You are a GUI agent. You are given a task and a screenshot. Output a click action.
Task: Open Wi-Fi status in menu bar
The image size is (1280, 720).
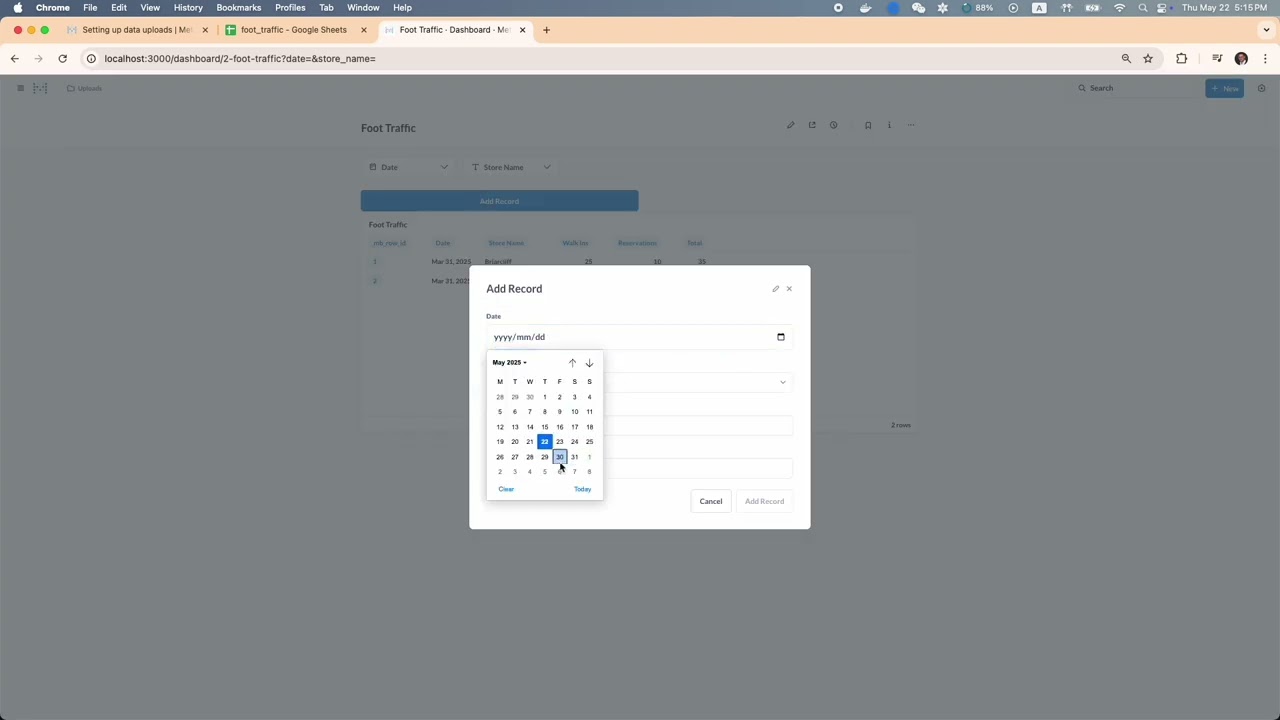[1119, 8]
